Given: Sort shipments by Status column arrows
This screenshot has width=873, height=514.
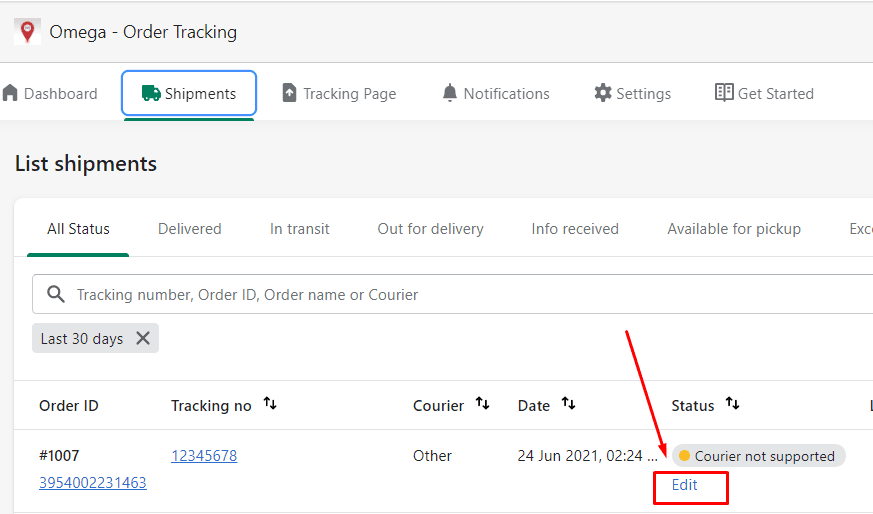Looking at the screenshot, I should tap(732, 404).
